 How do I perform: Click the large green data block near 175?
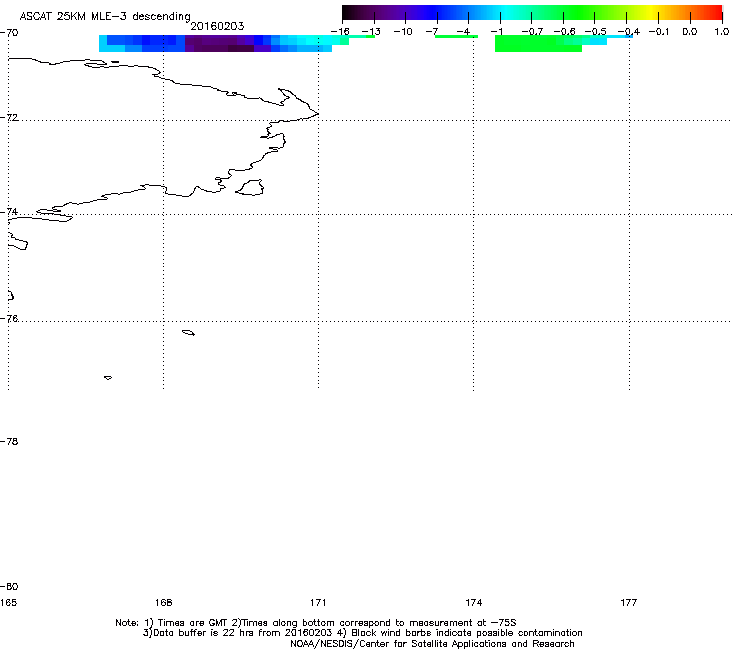pyautogui.click(x=538, y=44)
